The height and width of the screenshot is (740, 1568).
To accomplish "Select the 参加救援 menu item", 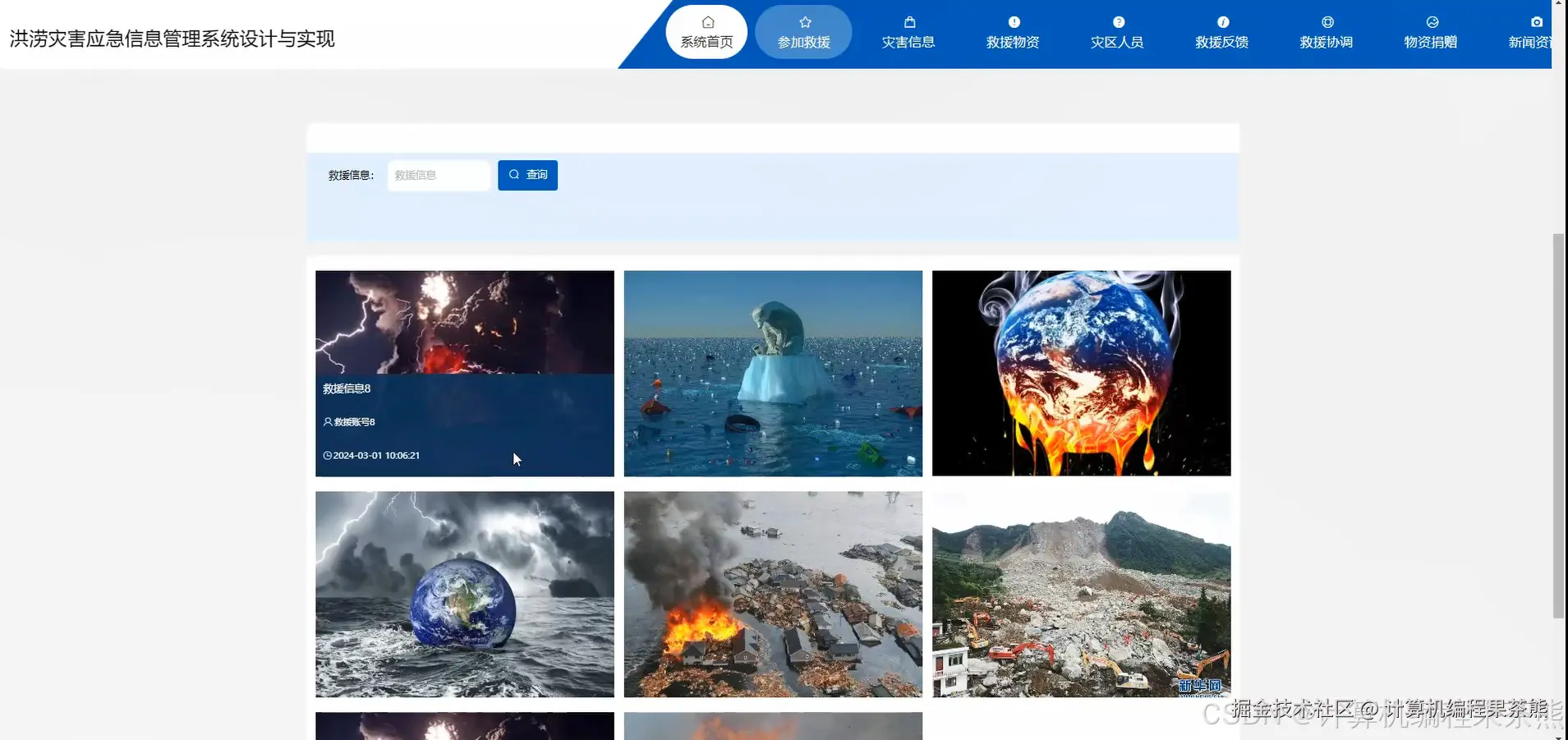I will [803, 33].
